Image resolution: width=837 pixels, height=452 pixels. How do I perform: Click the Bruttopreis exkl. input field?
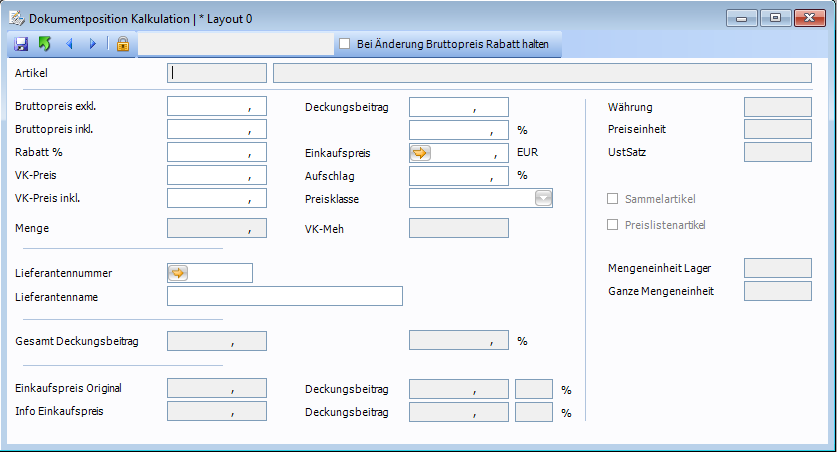click(217, 107)
